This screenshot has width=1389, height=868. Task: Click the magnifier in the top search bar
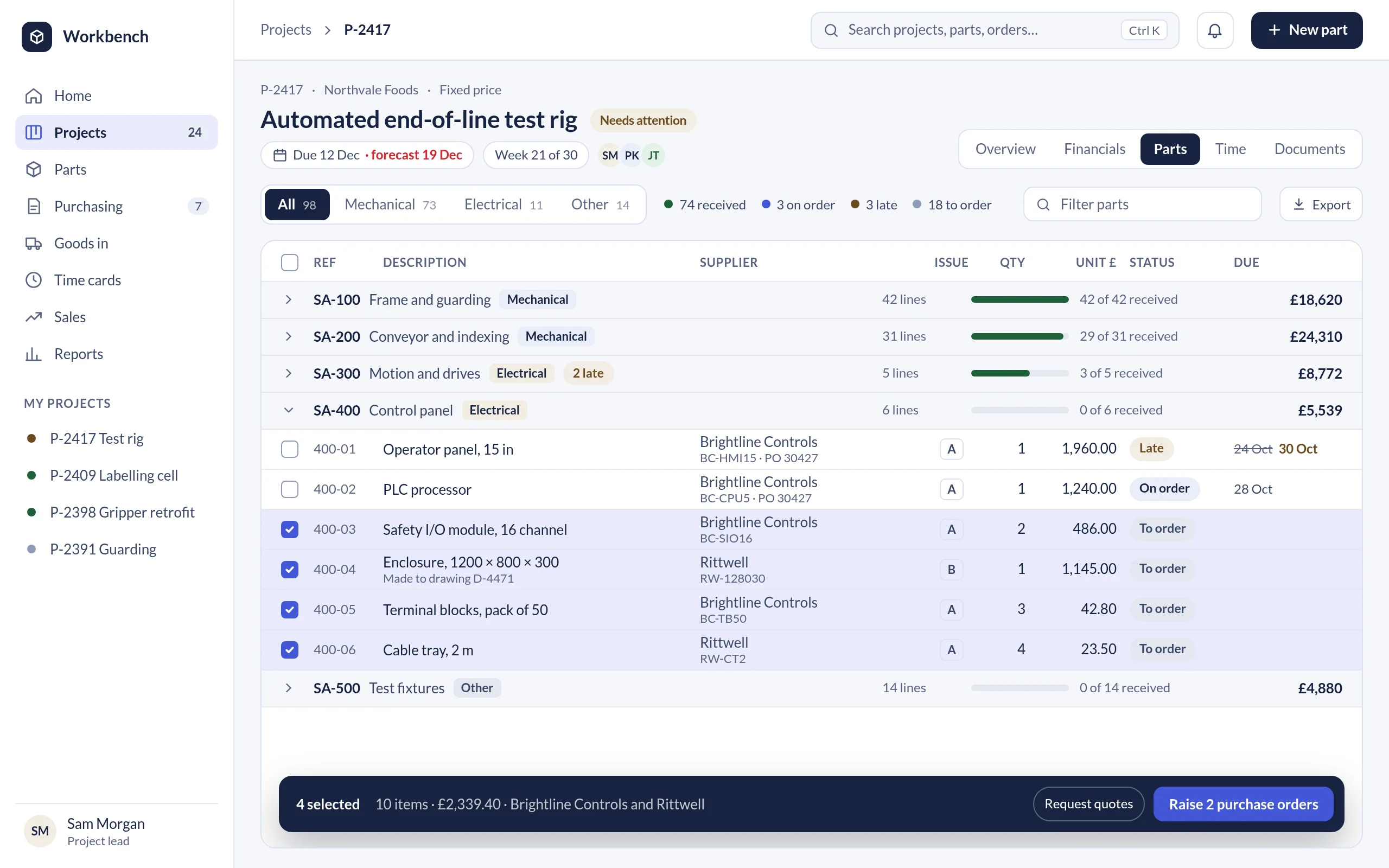831,30
